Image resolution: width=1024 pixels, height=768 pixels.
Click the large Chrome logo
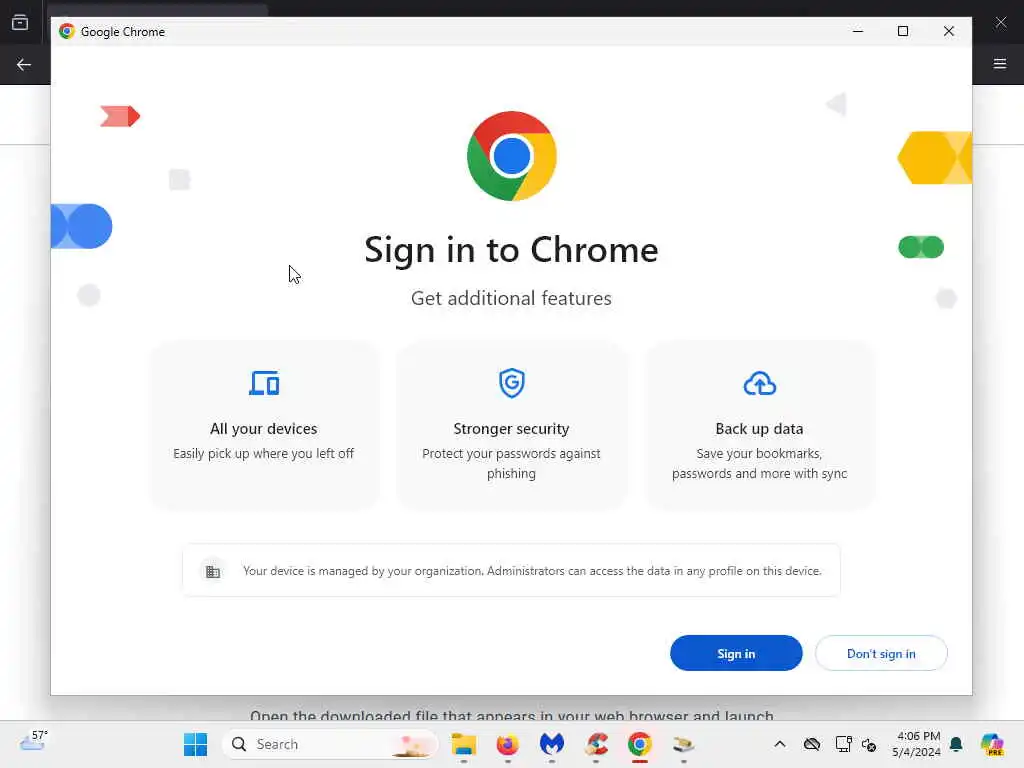511,156
